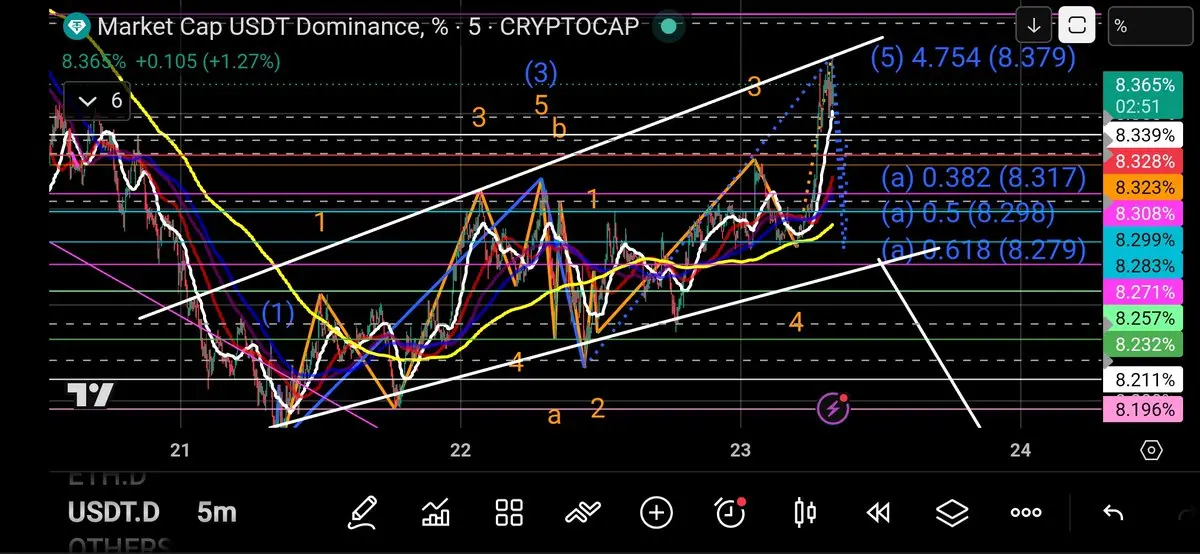Select the 8.323% orange price label
The image size is (1200, 554).
pyautogui.click(x=1144, y=186)
